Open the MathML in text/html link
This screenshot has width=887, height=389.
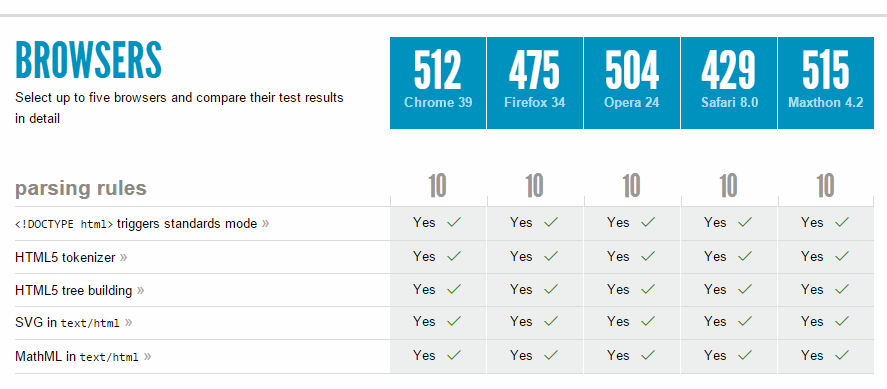click(77, 357)
